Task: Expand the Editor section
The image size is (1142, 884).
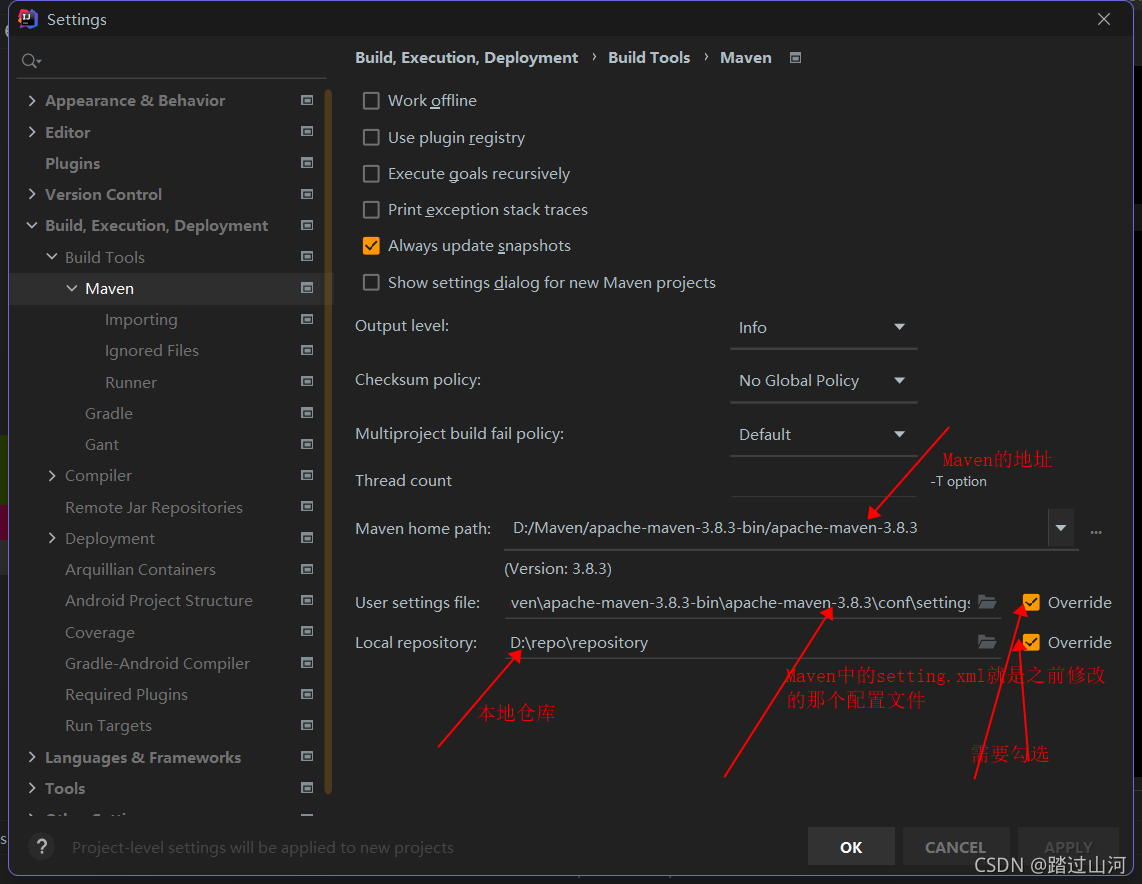Action: click(31, 132)
